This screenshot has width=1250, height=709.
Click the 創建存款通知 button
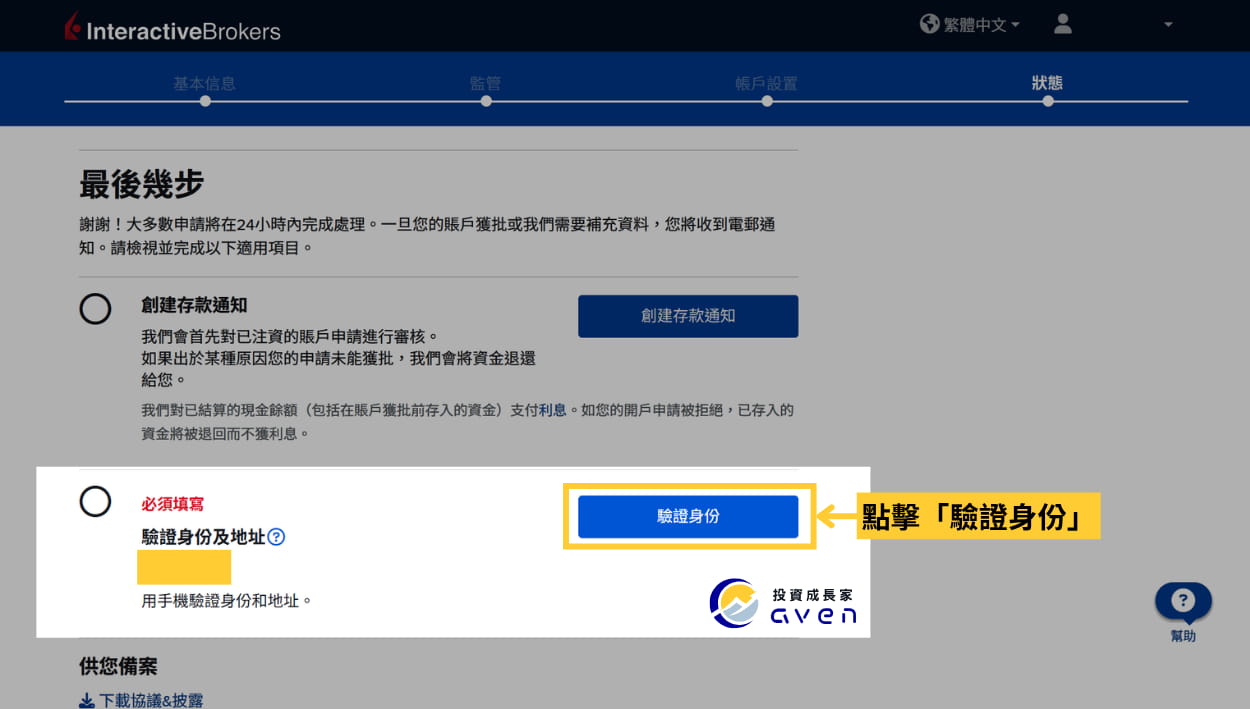(x=688, y=316)
